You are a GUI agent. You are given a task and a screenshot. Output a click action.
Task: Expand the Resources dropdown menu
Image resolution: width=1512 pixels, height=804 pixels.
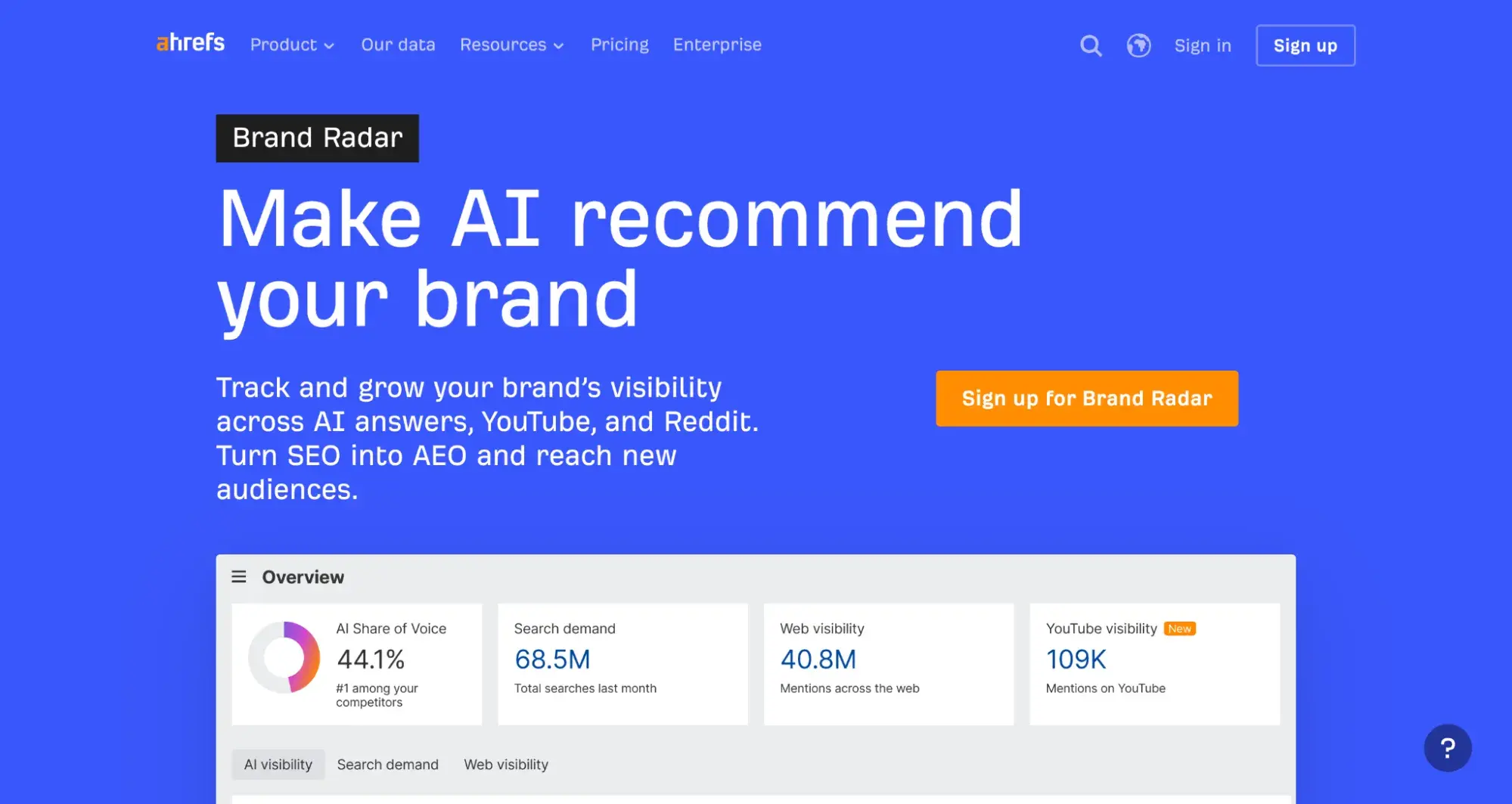512,45
